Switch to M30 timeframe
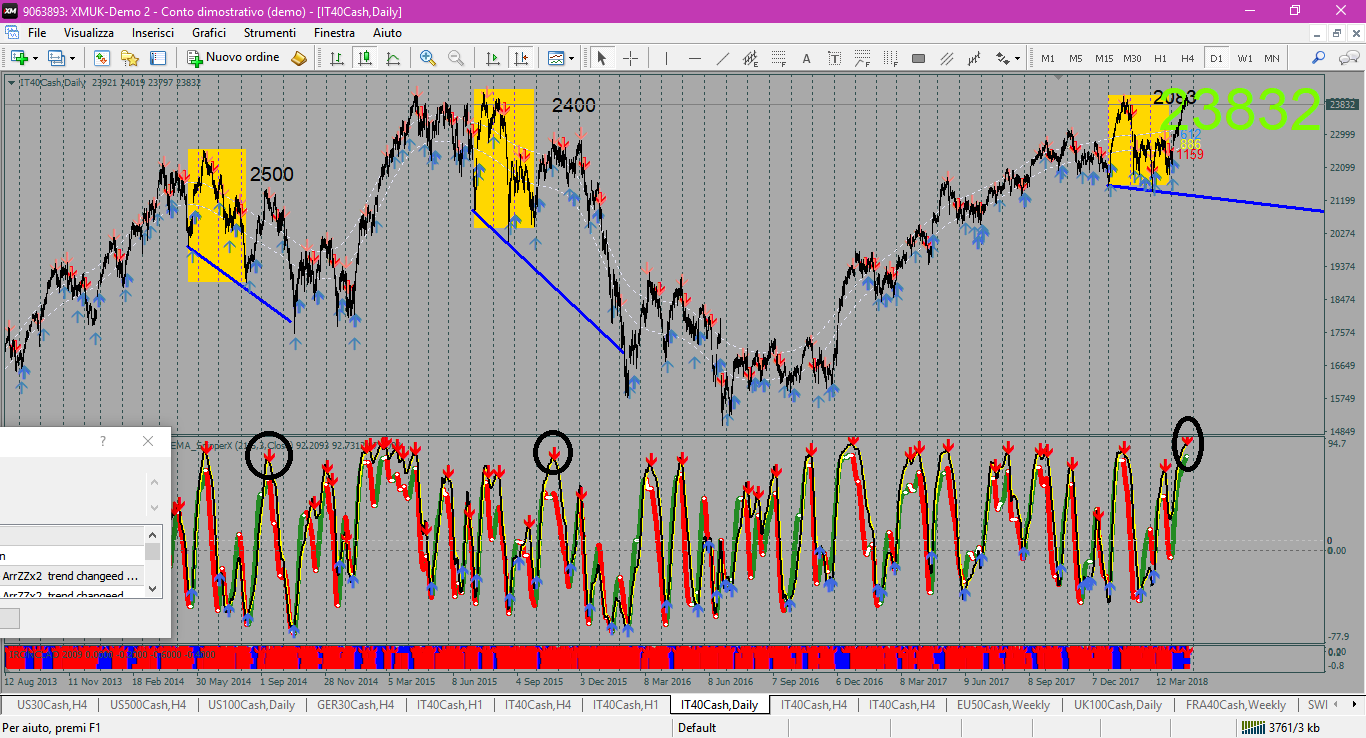This screenshot has width=1366, height=738. 1132,58
